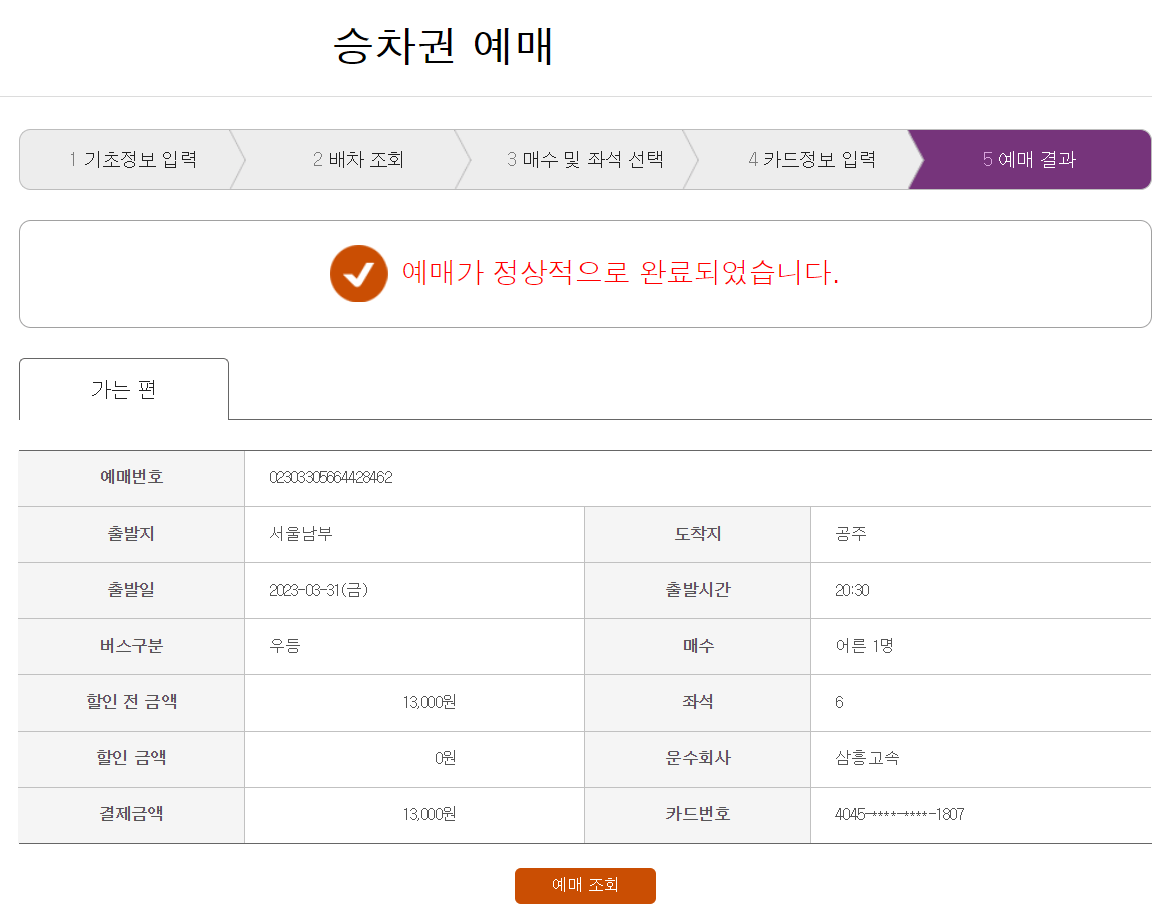Click card number 4045-****-****-1807
The height and width of the screenshot is (918, 1175).
pos(899,814)
